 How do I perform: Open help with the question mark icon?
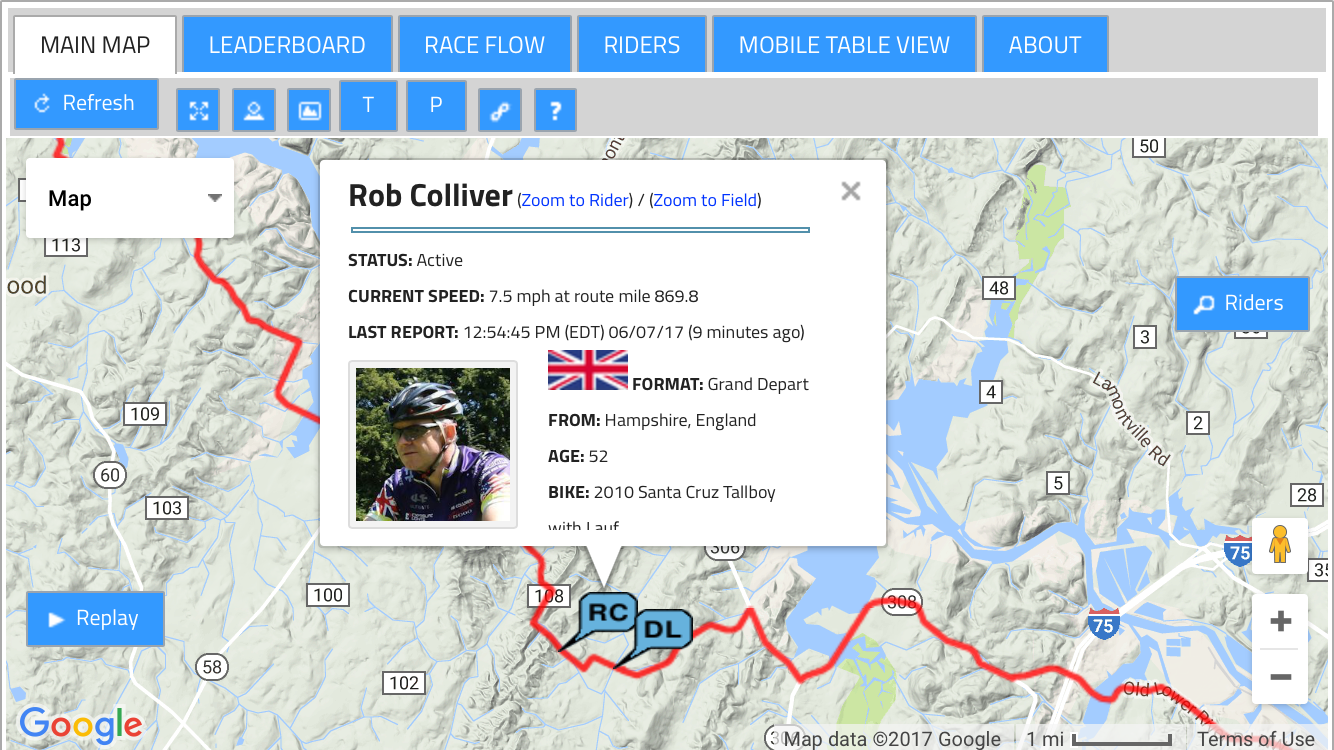point(555,110)
